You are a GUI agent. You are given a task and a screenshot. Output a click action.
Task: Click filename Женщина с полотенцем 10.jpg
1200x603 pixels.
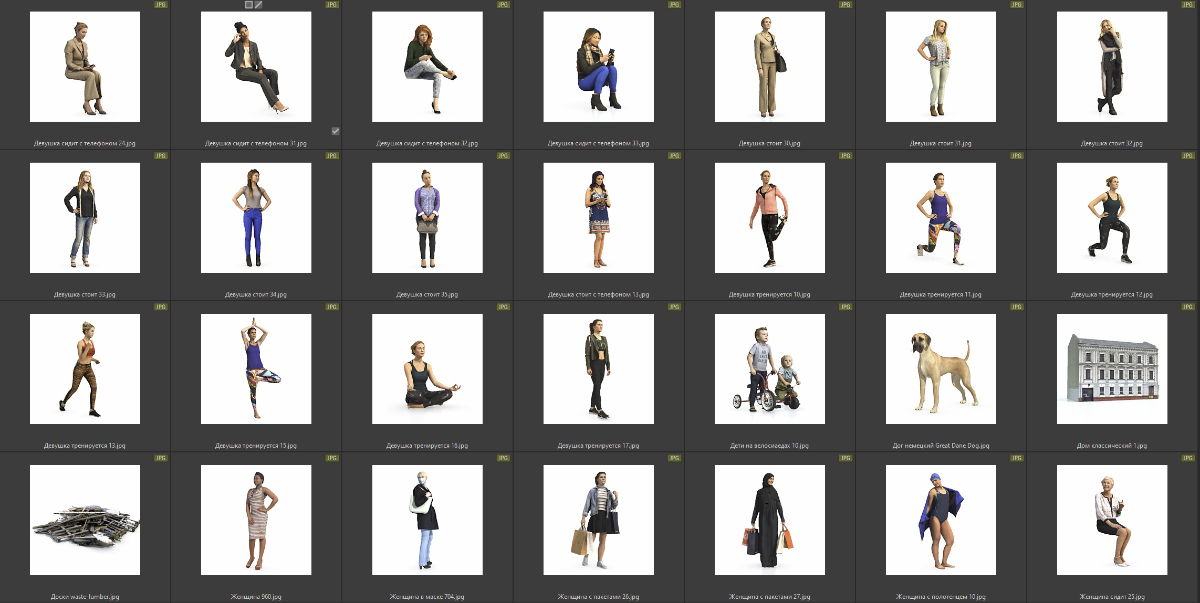click(x=941, y=597)
